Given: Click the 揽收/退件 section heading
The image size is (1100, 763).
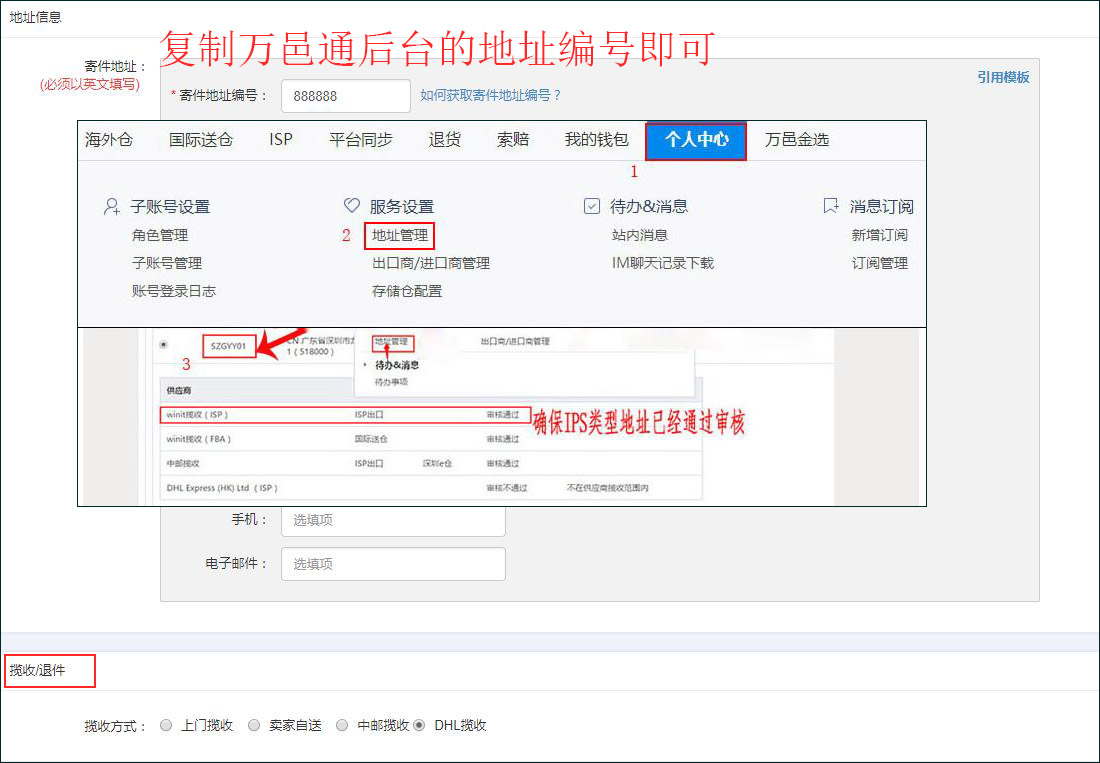Looking at the screenshot, I should point(38,670).
